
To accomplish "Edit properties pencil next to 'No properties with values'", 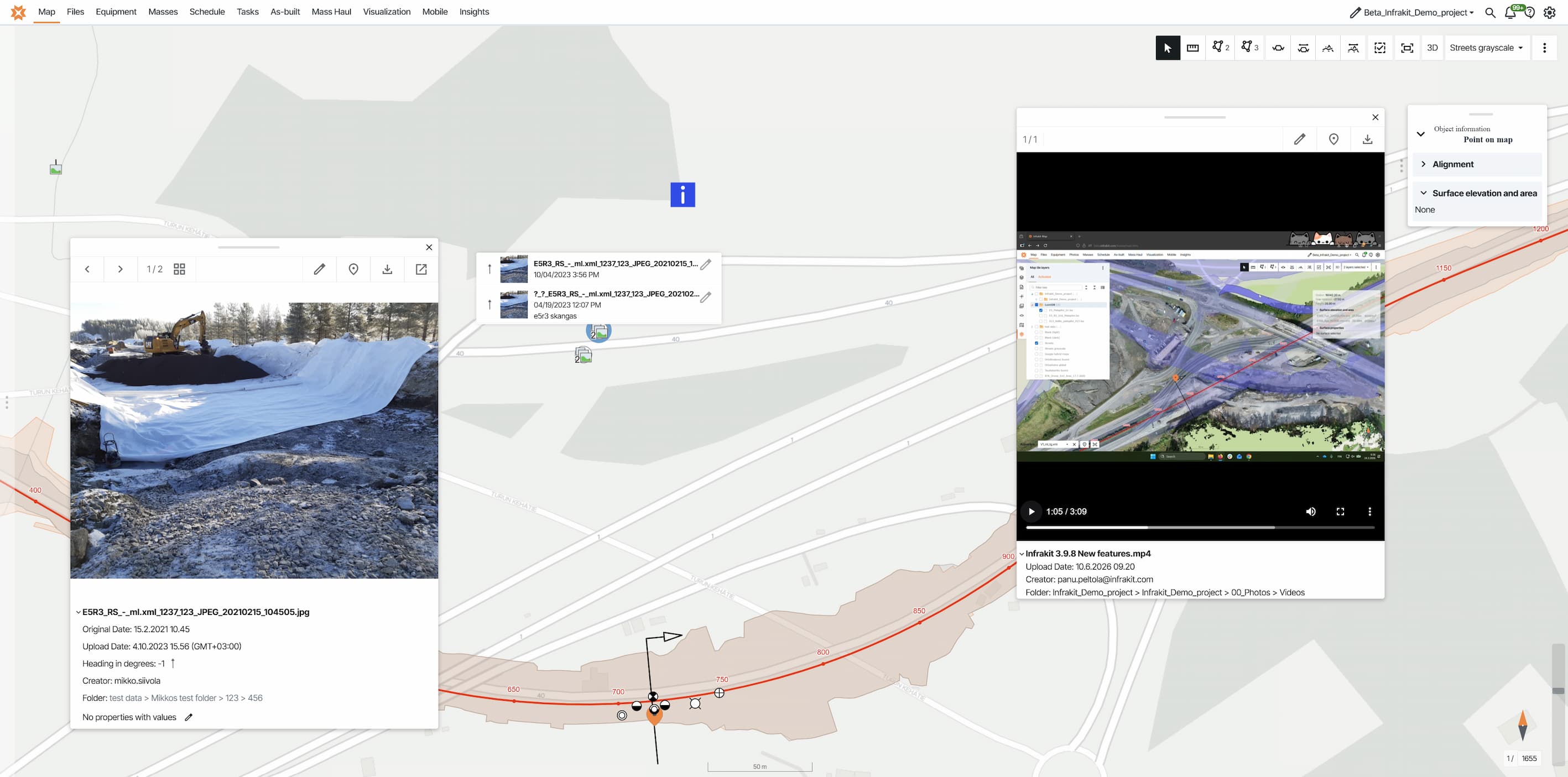I will [x=189, y=717].
